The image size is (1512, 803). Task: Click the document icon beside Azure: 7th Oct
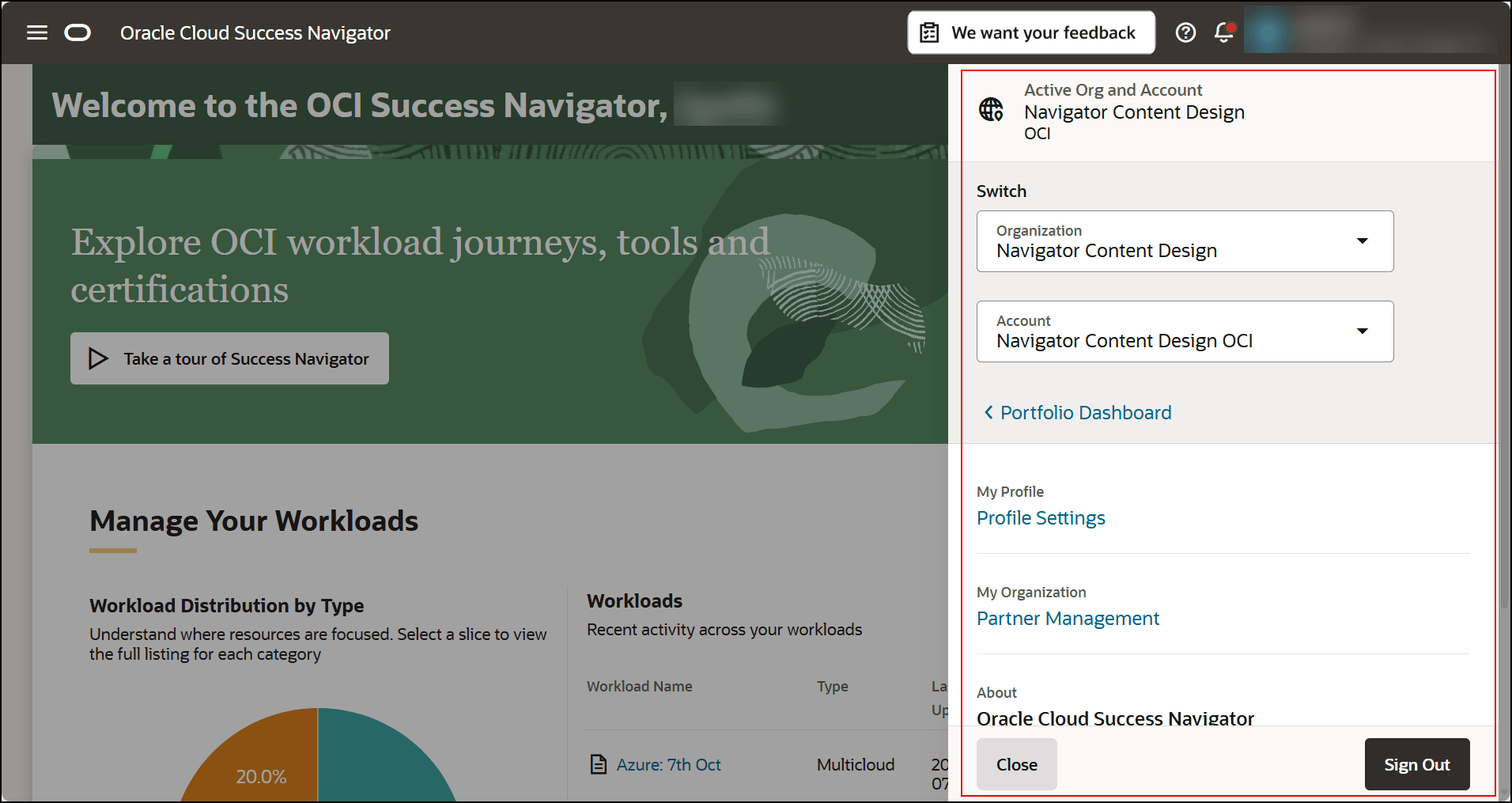pos(599,764)
